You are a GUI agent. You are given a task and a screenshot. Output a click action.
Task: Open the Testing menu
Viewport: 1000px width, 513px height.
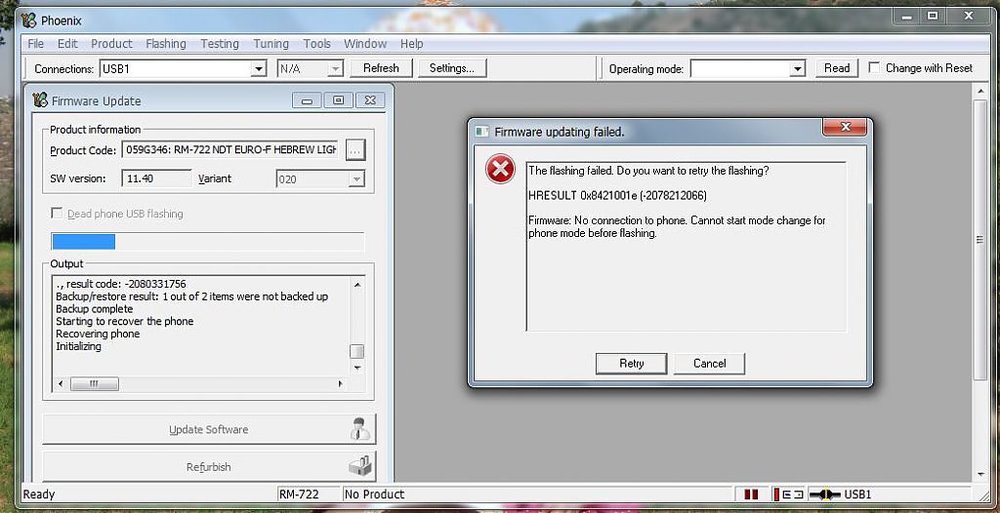tap(219, 44)
